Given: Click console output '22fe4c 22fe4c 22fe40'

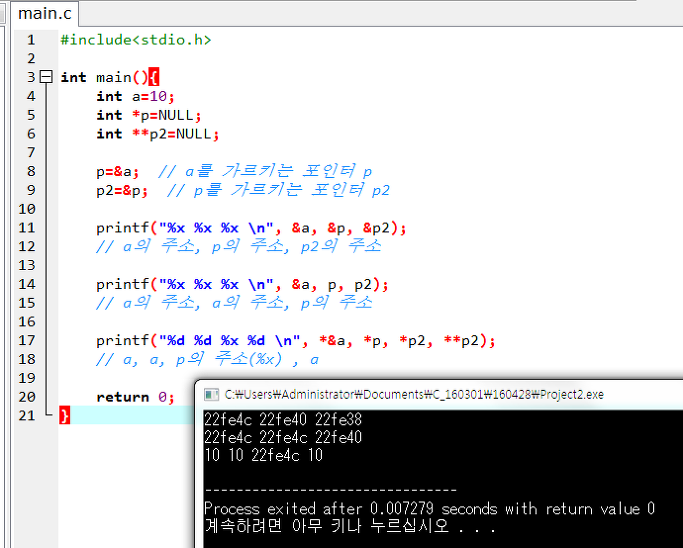Looking at the screenshot, I should pyautogui.click(x=283, y=437).
